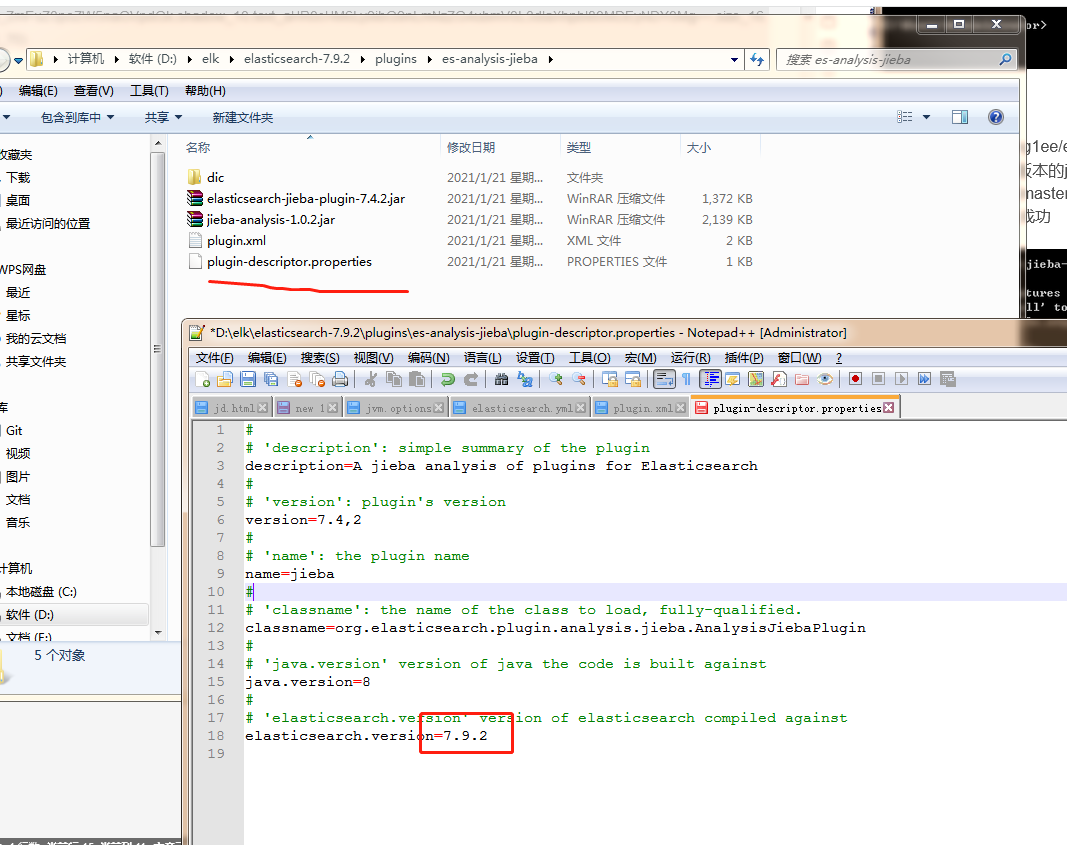The width and height of the screenshot is (1067, 845).
Task: Open the 插件(P) menu in Notepad++
Action: pos(744,358)
